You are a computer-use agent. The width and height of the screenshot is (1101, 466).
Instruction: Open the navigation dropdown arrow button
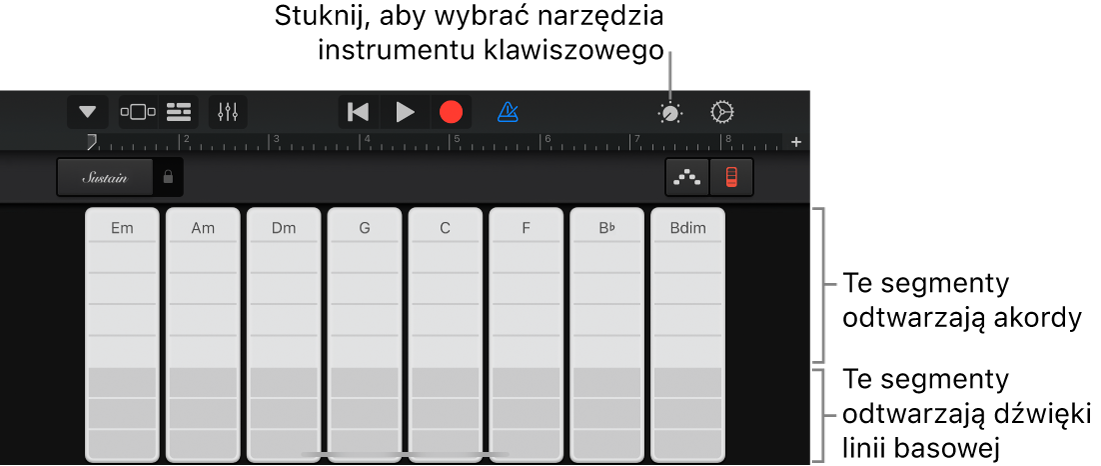tap(88, 112)
